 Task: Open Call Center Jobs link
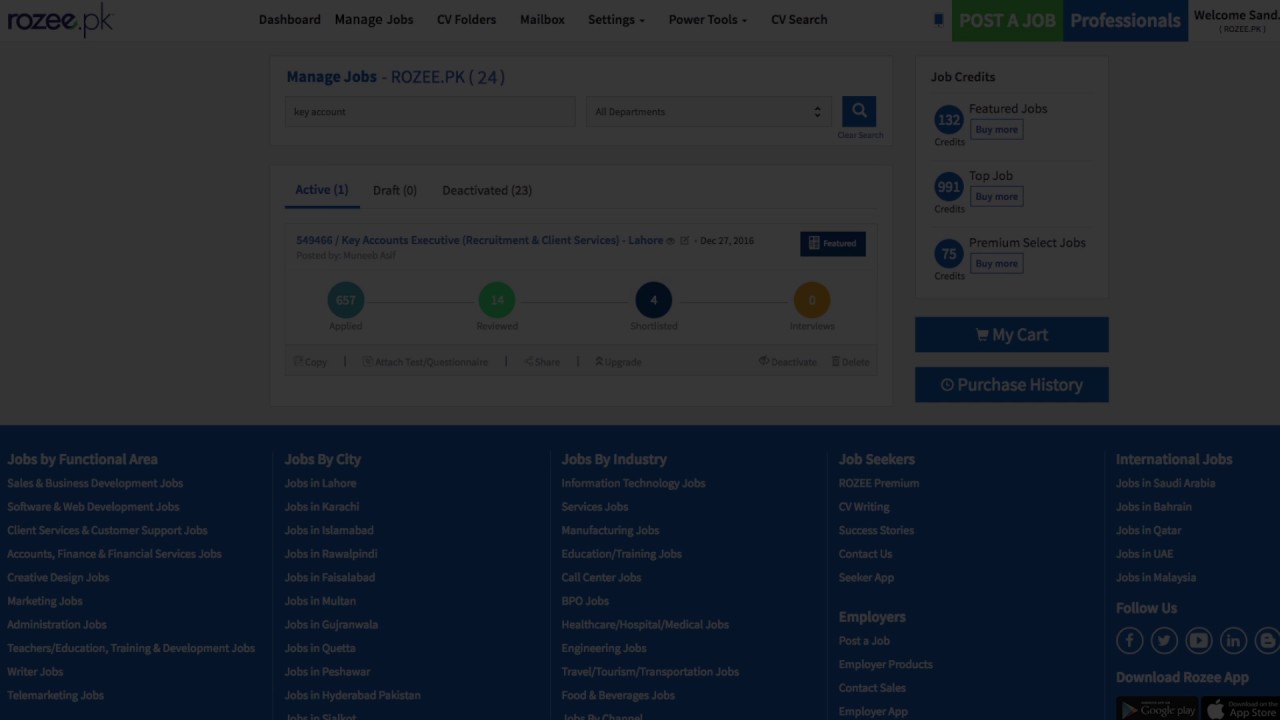pos(601,578)
